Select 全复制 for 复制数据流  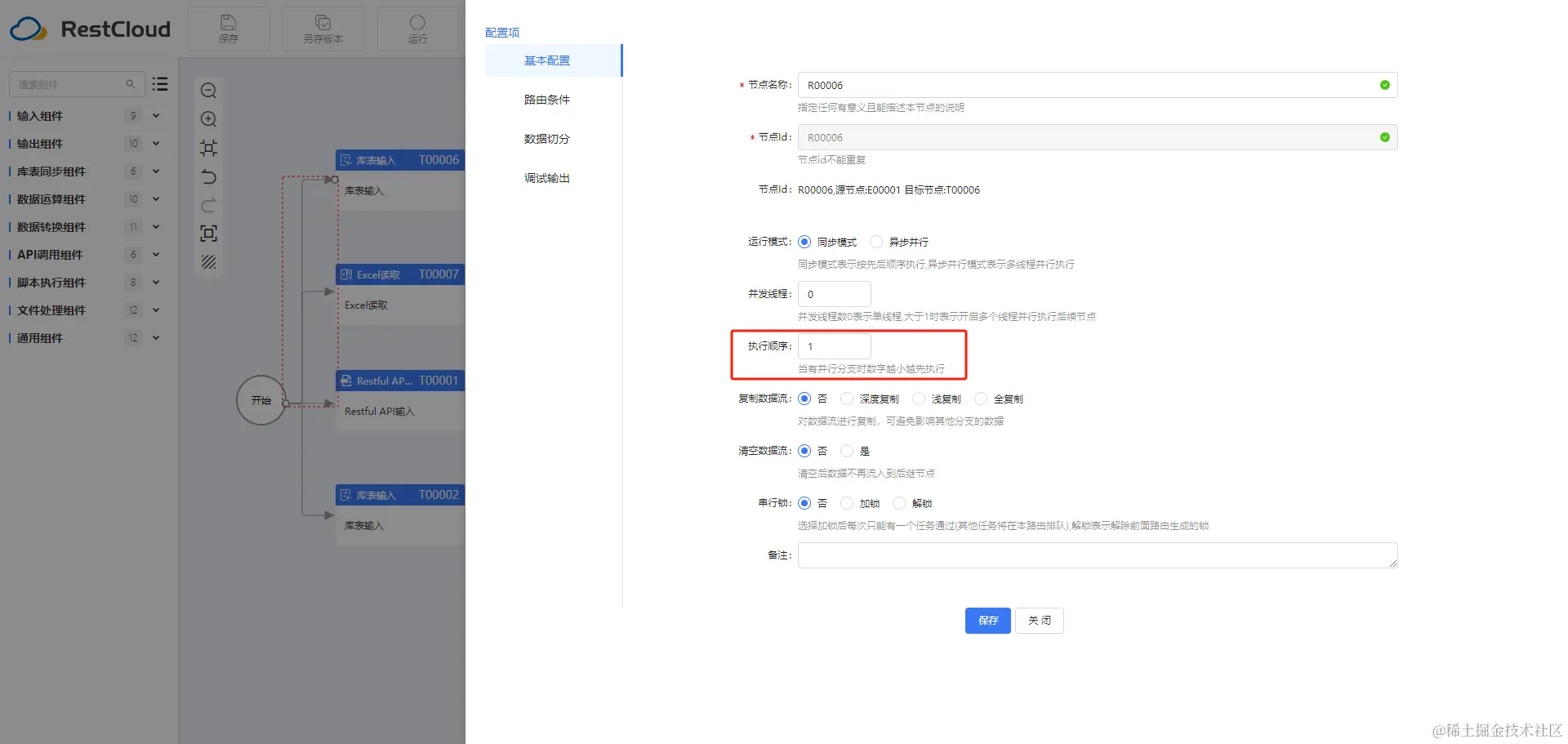(x=981, y=399)
